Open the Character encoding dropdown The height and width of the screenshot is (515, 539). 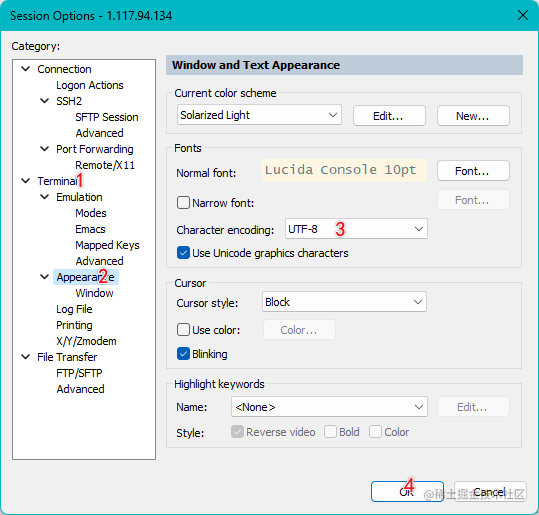[x=356, y=229]
